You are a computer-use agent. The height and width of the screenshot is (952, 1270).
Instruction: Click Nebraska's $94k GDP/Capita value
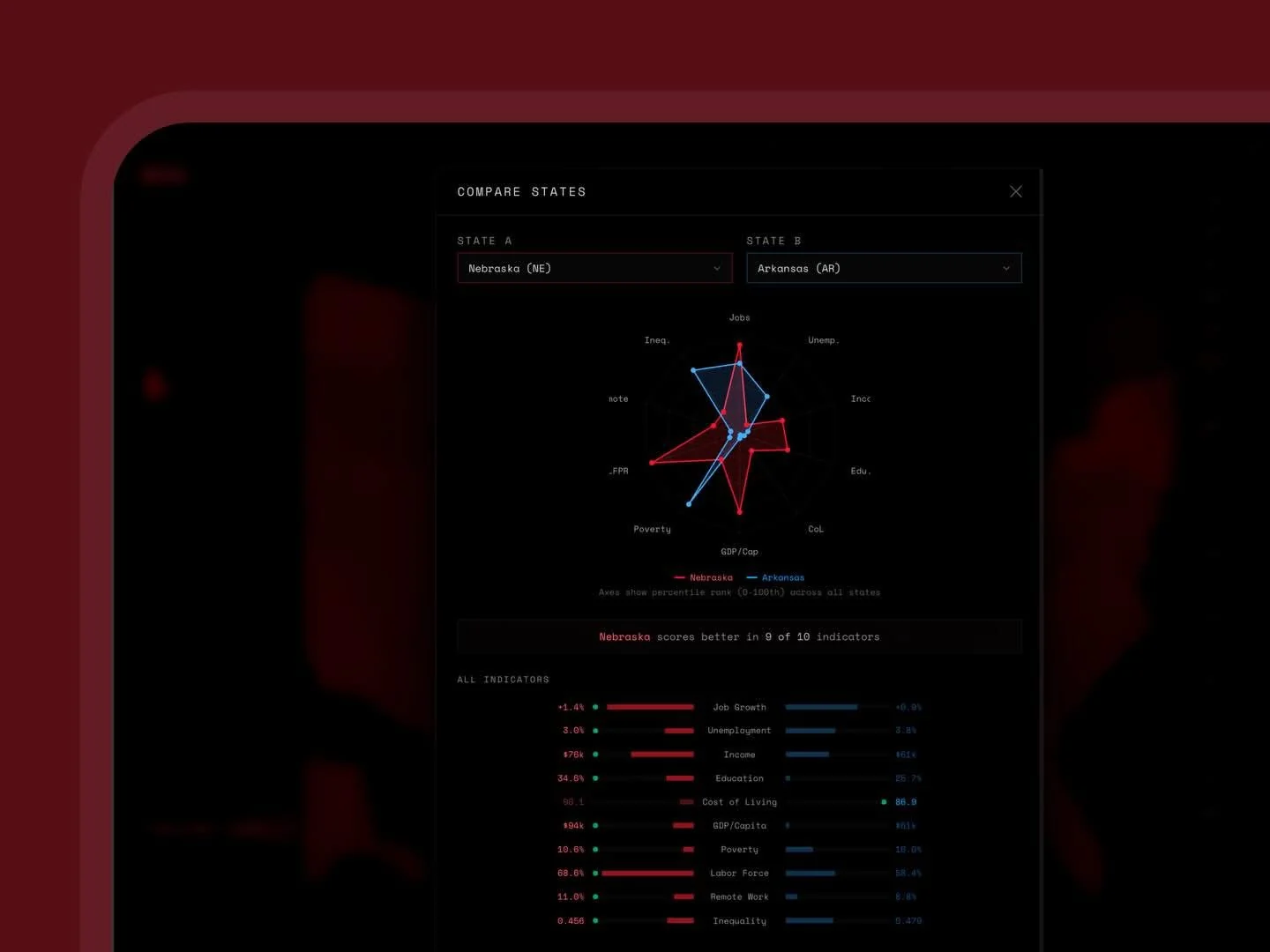click(573, 826)
